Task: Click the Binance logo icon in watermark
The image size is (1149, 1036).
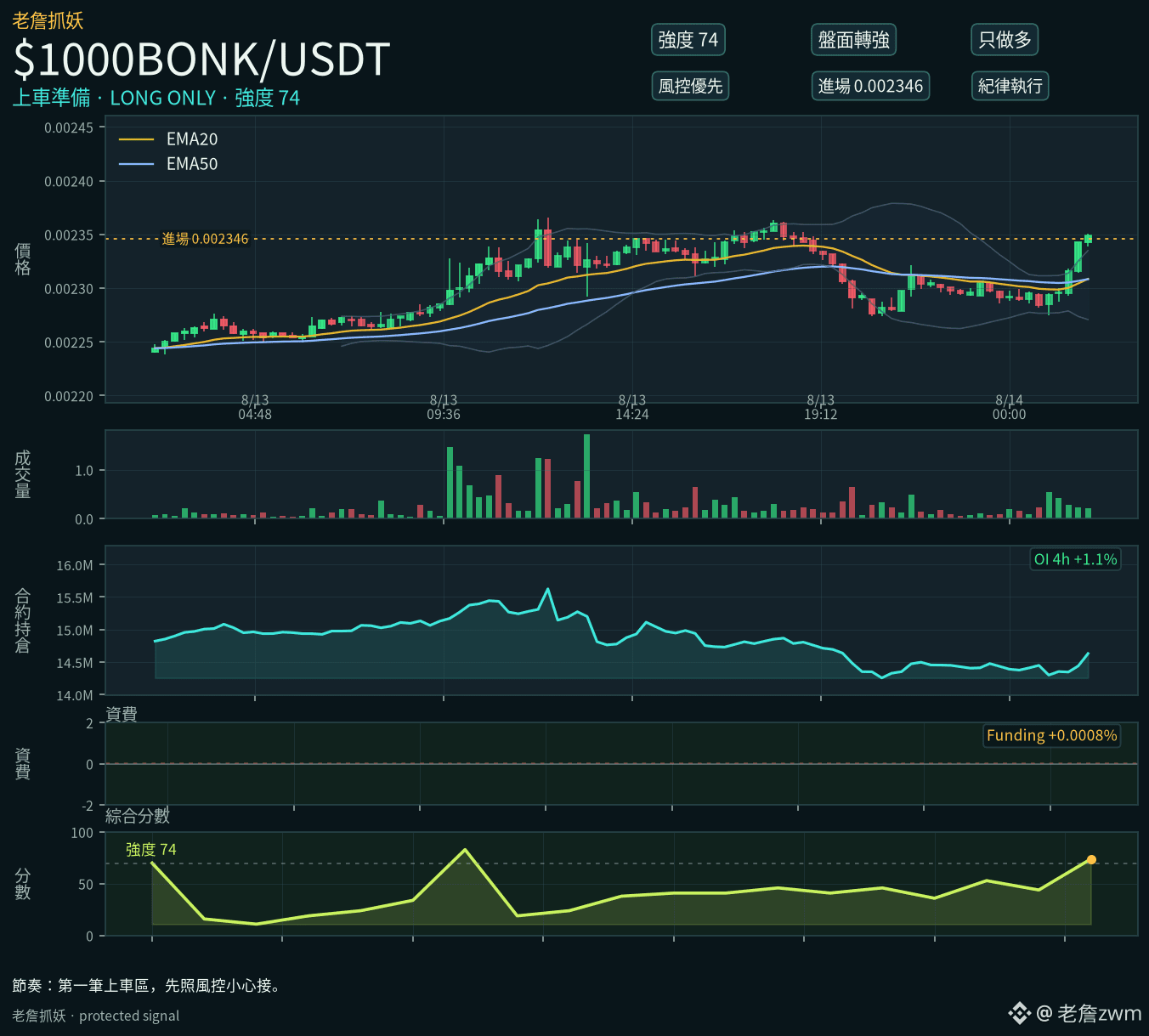Action: (1018, 1013)
